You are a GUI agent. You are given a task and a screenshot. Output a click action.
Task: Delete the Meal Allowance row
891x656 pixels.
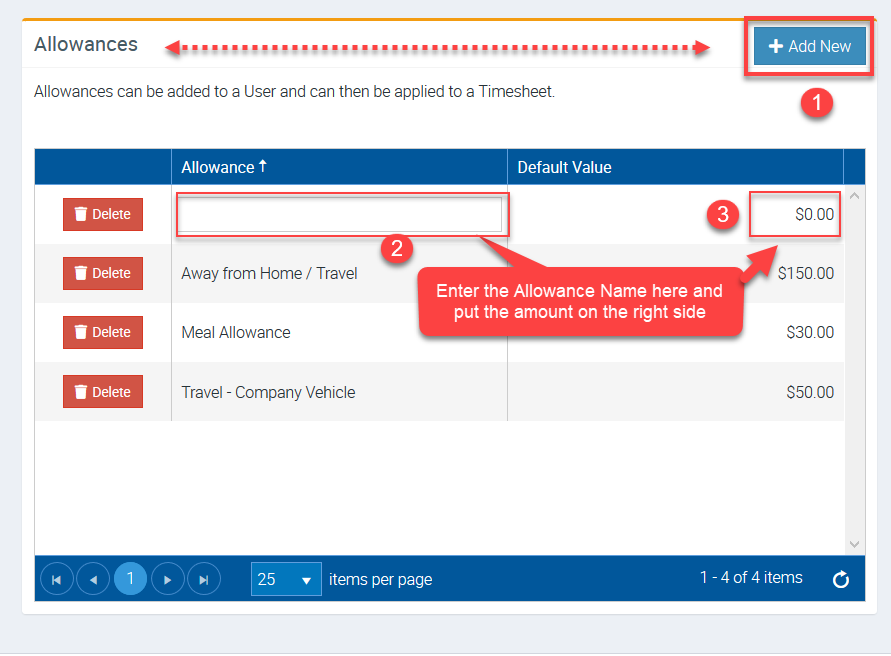(x=103, y=332)
